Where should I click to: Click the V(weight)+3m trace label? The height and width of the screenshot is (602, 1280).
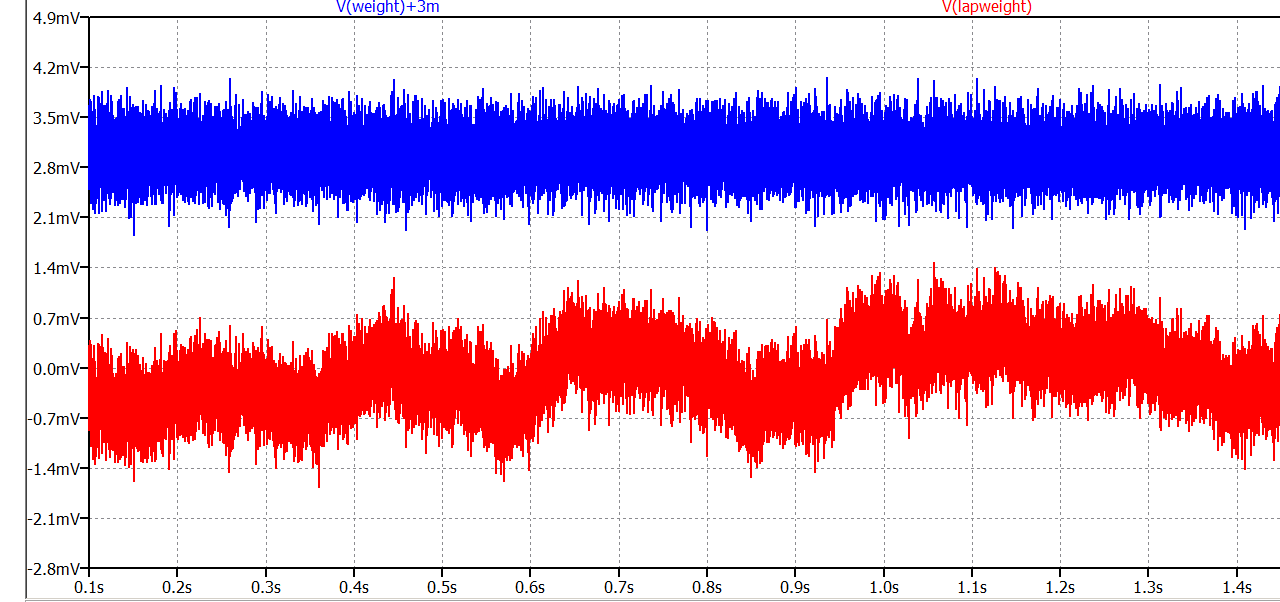point(388,7)
